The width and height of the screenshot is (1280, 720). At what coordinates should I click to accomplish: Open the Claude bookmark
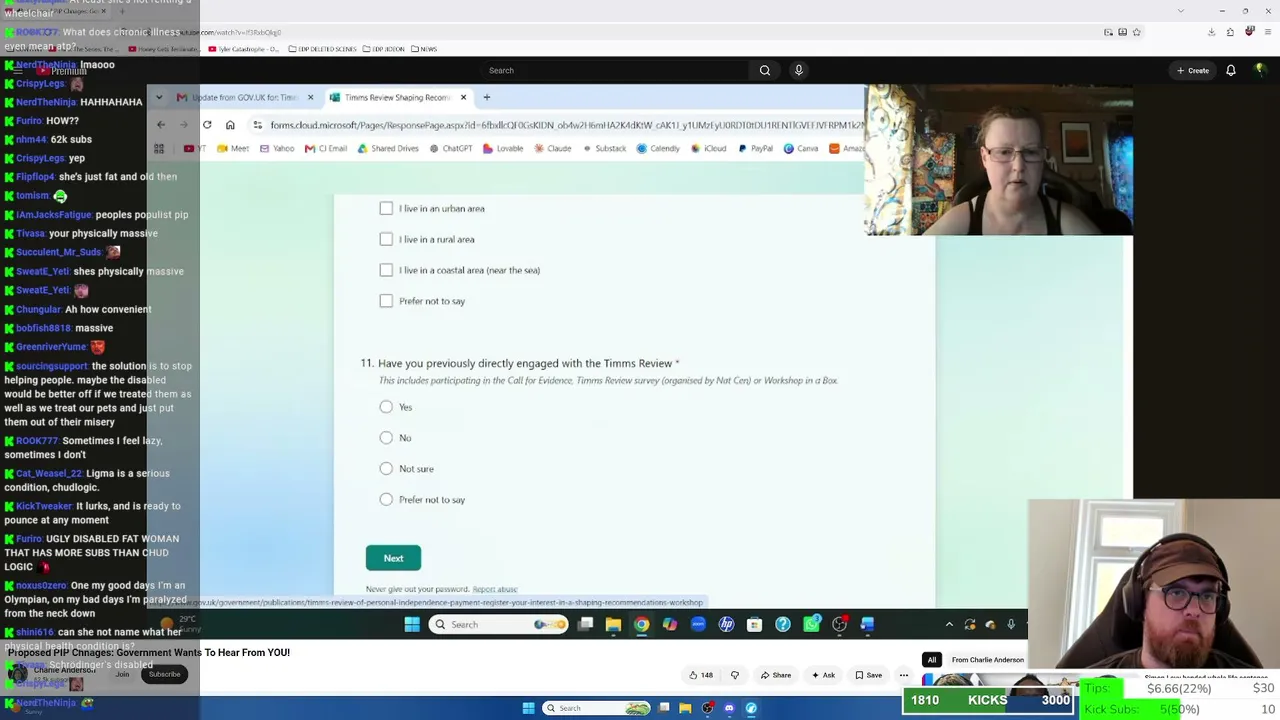553,149
